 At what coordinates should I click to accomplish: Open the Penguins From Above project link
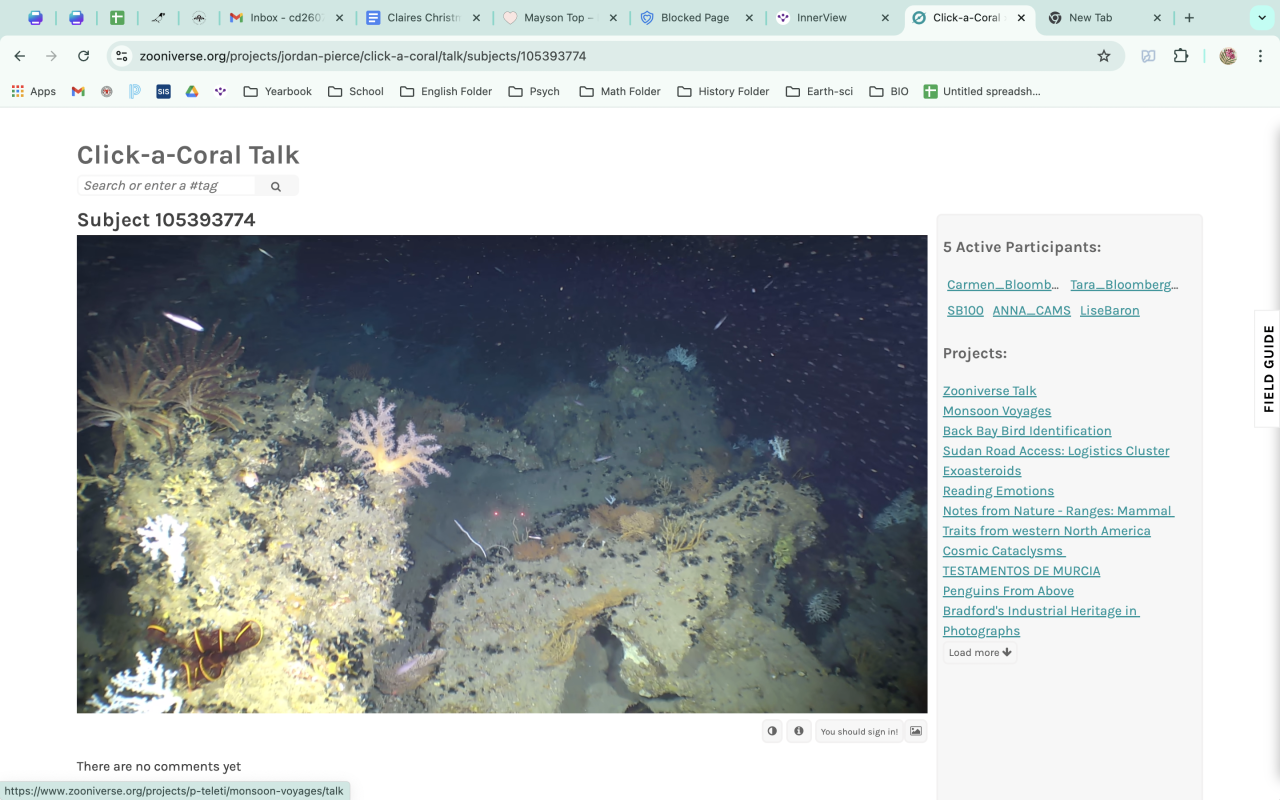pyautogui.click(x=1008, y=591)
